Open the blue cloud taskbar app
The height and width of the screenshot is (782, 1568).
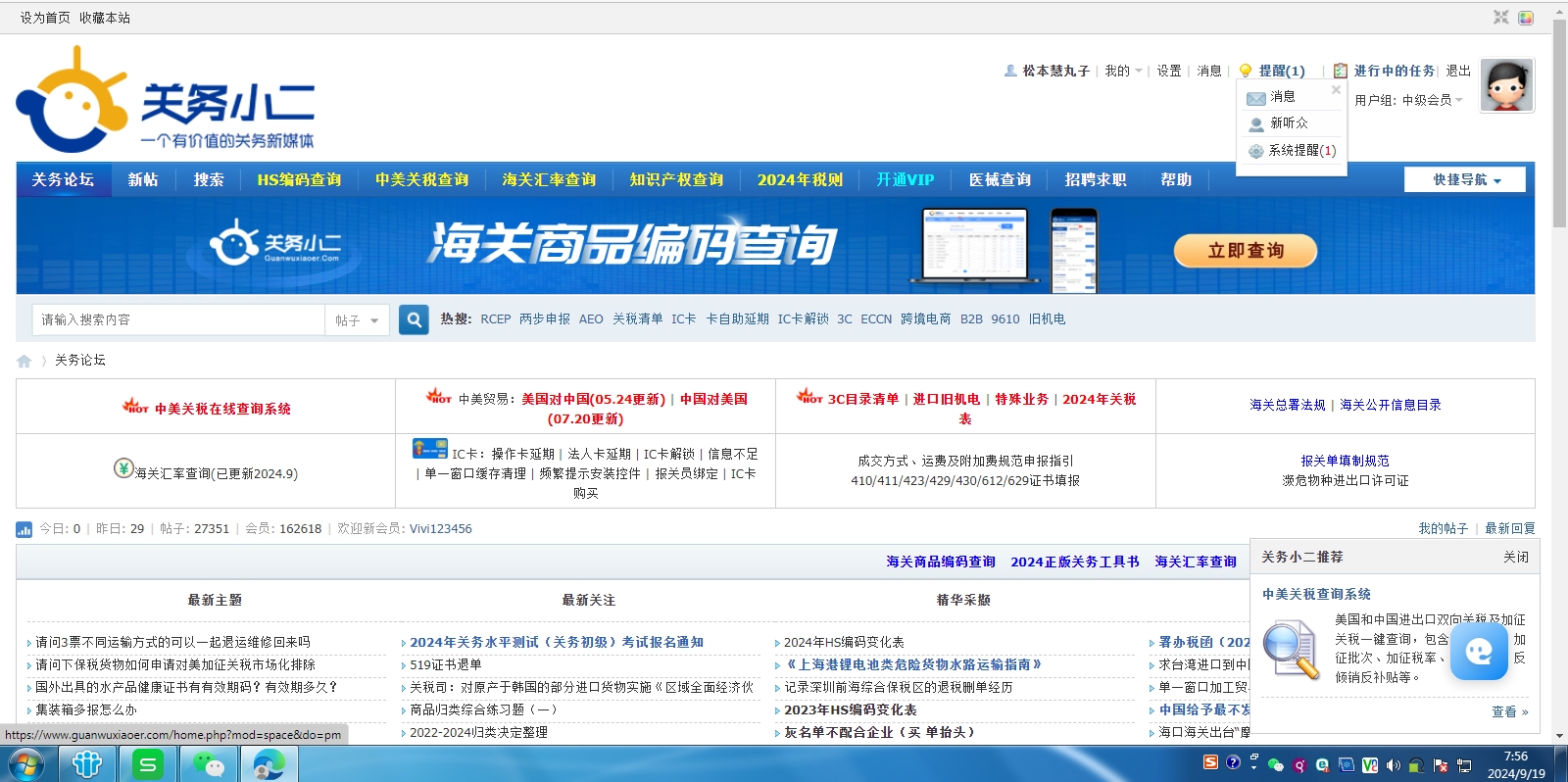tap(87, 764)
